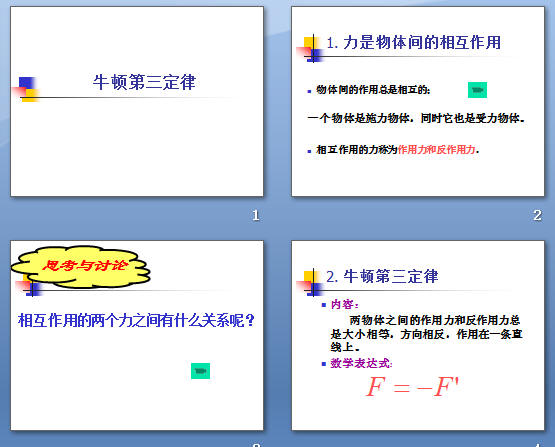Click bullet text 物体间的作用总是相互的
The image size is (555, 447).
(373, 90)
